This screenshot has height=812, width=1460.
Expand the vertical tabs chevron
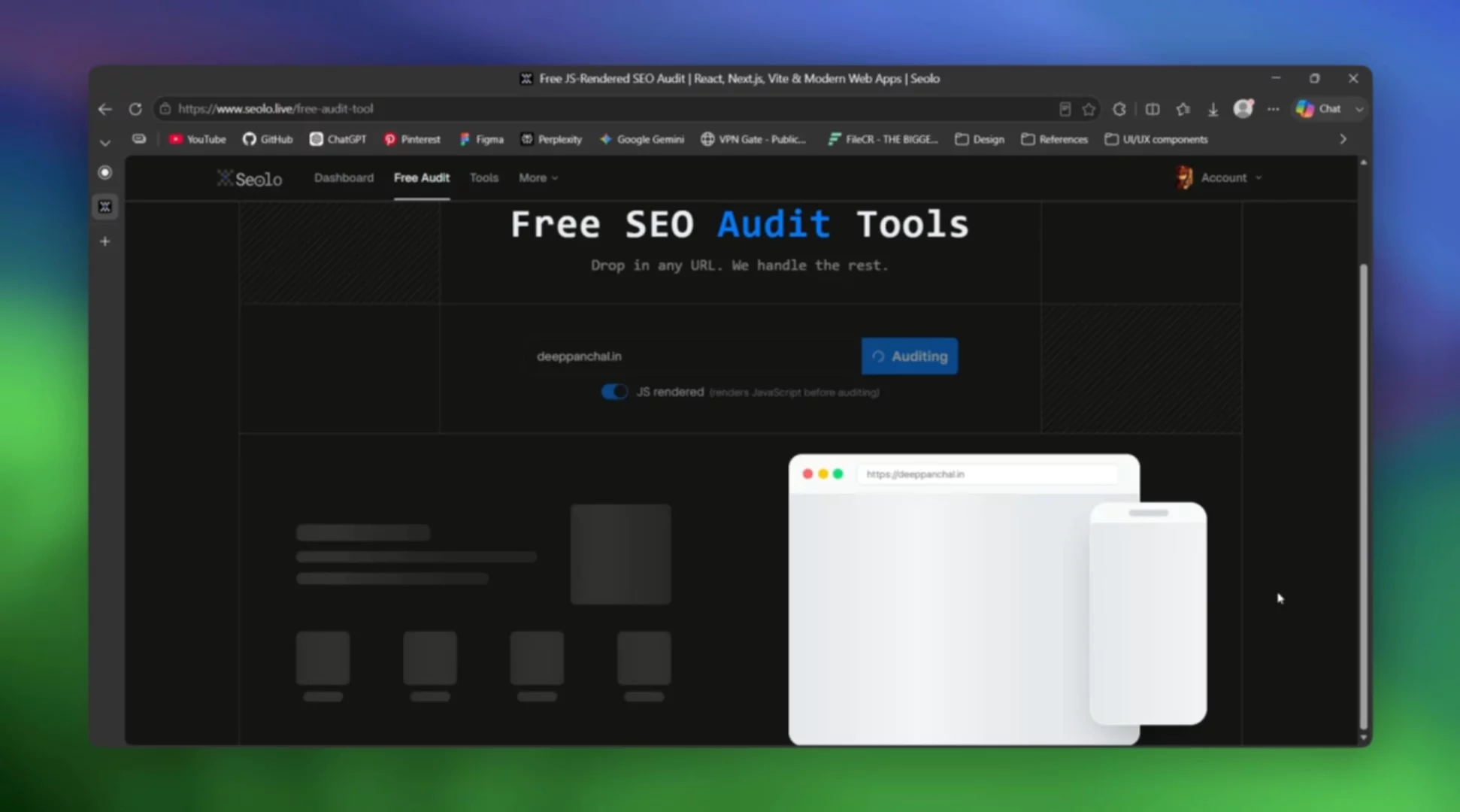pos(105,142)
